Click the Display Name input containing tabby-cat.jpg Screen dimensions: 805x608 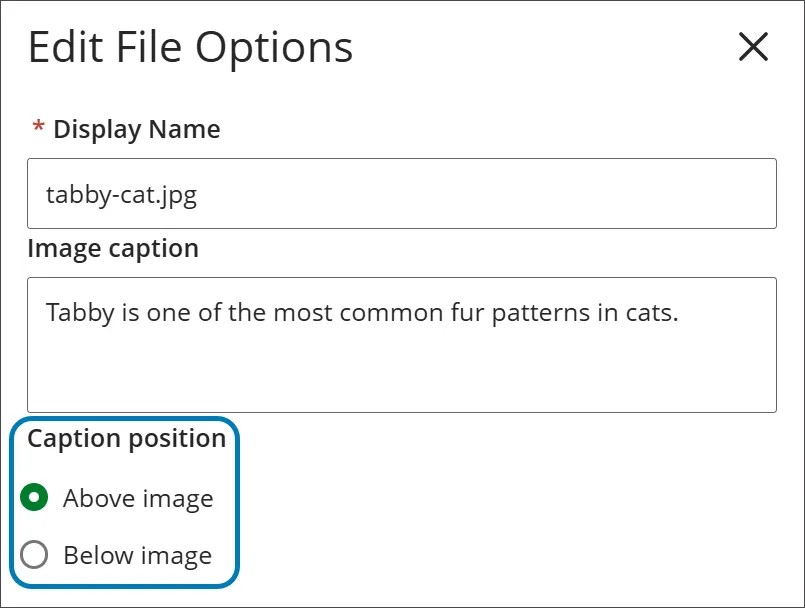400,194
